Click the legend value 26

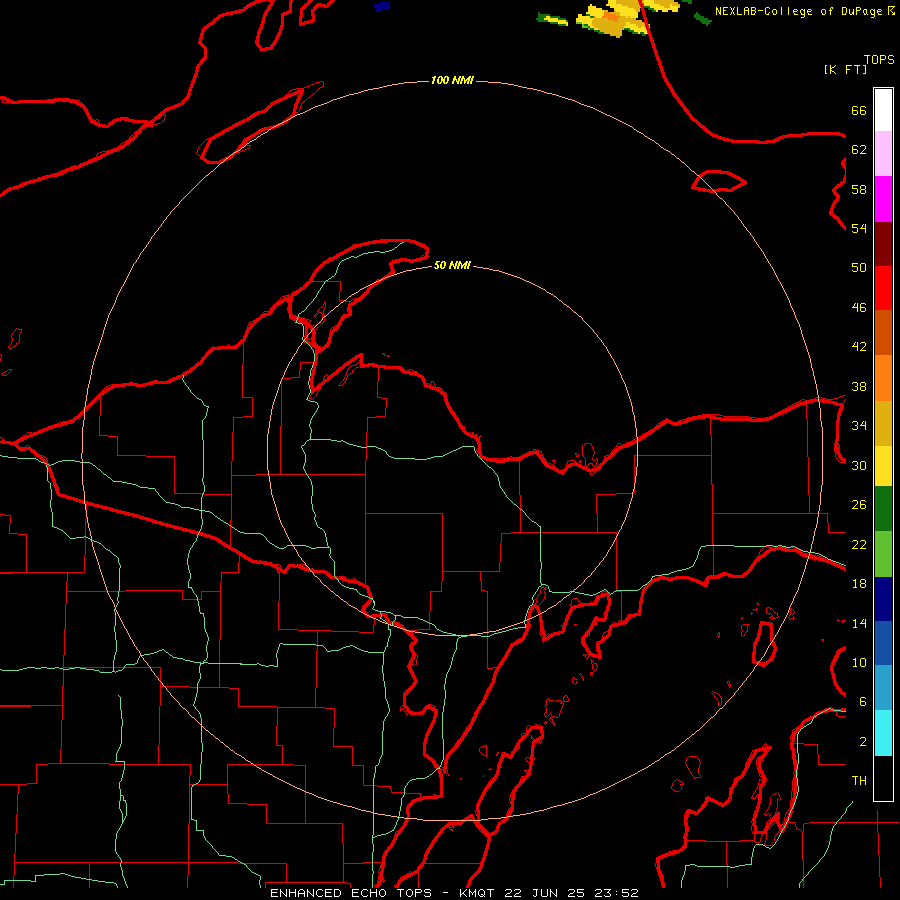[859, 505]
